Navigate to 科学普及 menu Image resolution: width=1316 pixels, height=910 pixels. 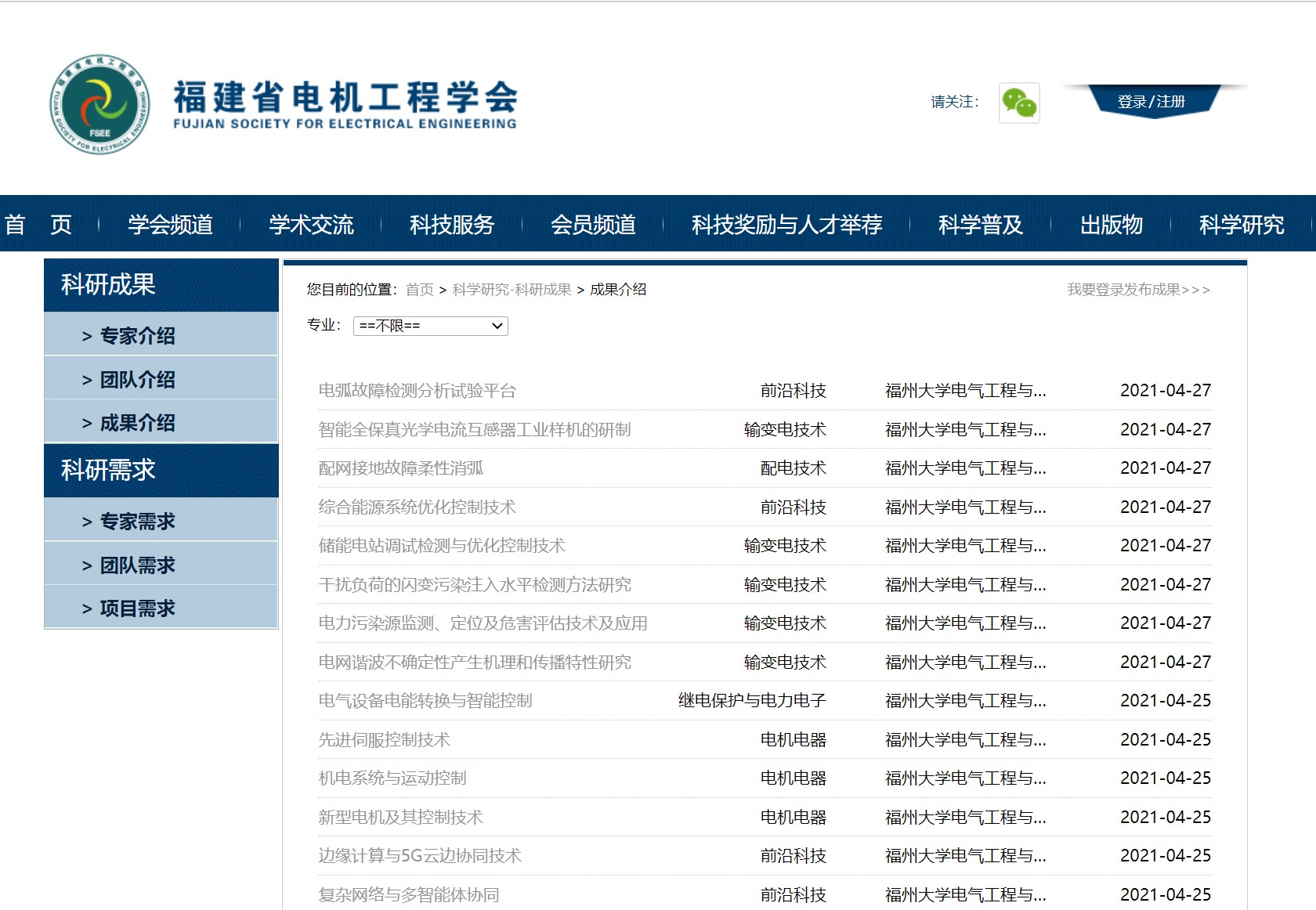[x=980, y=225]
